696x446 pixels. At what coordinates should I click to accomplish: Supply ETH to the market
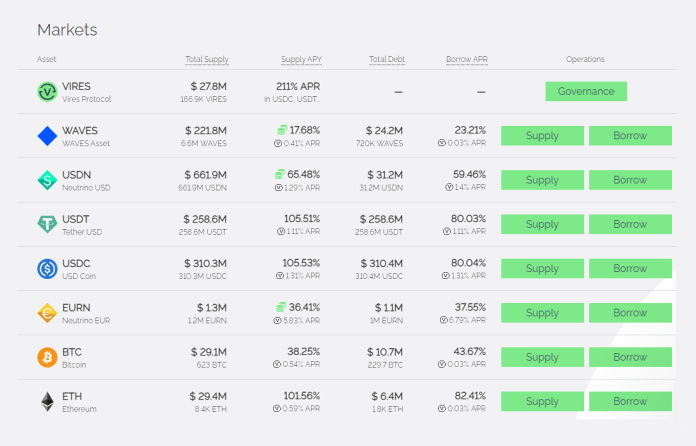click(542, 401)
